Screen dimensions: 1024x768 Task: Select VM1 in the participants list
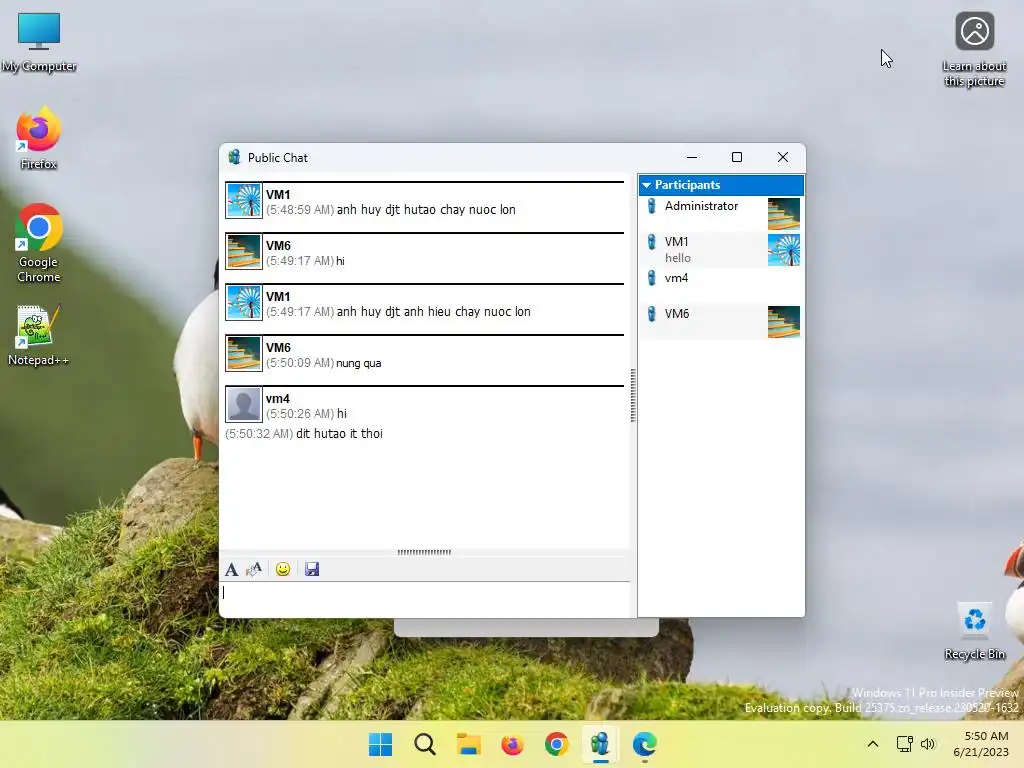pos(721,249)
